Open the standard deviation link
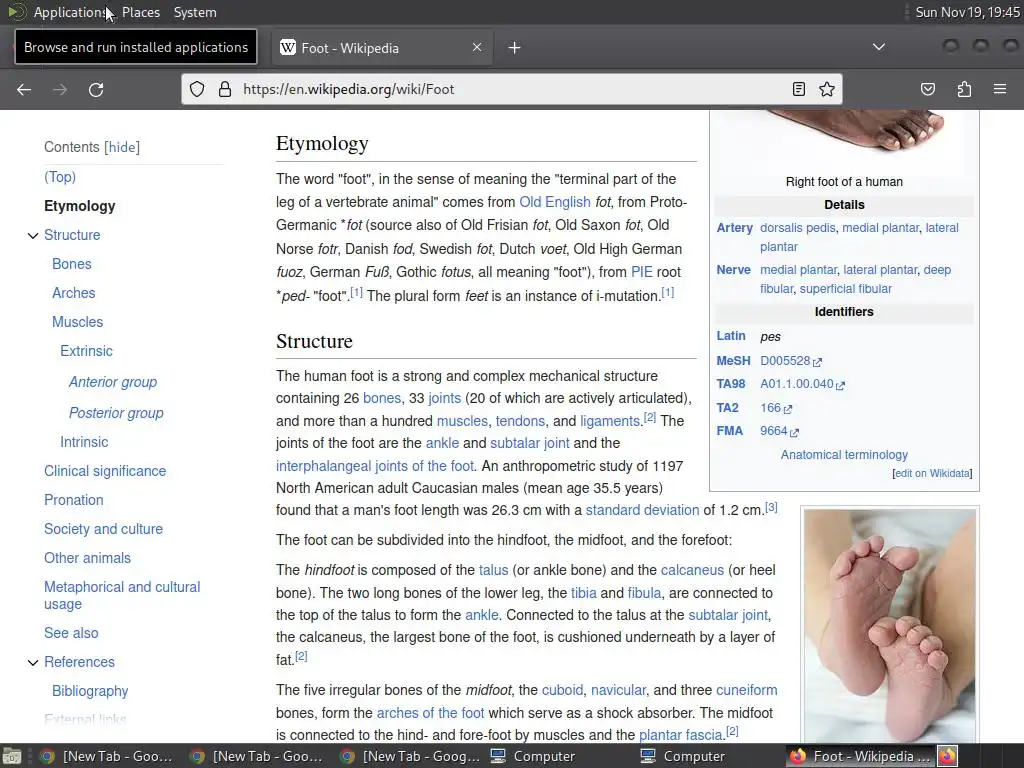1024x768 pixels. [642, 511]
